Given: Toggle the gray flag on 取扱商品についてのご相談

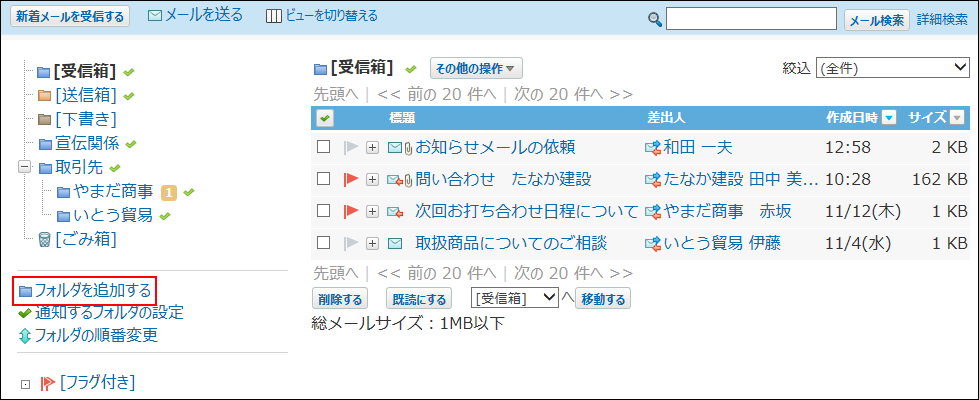Looking at the screenshot, I should click(351, 243).
